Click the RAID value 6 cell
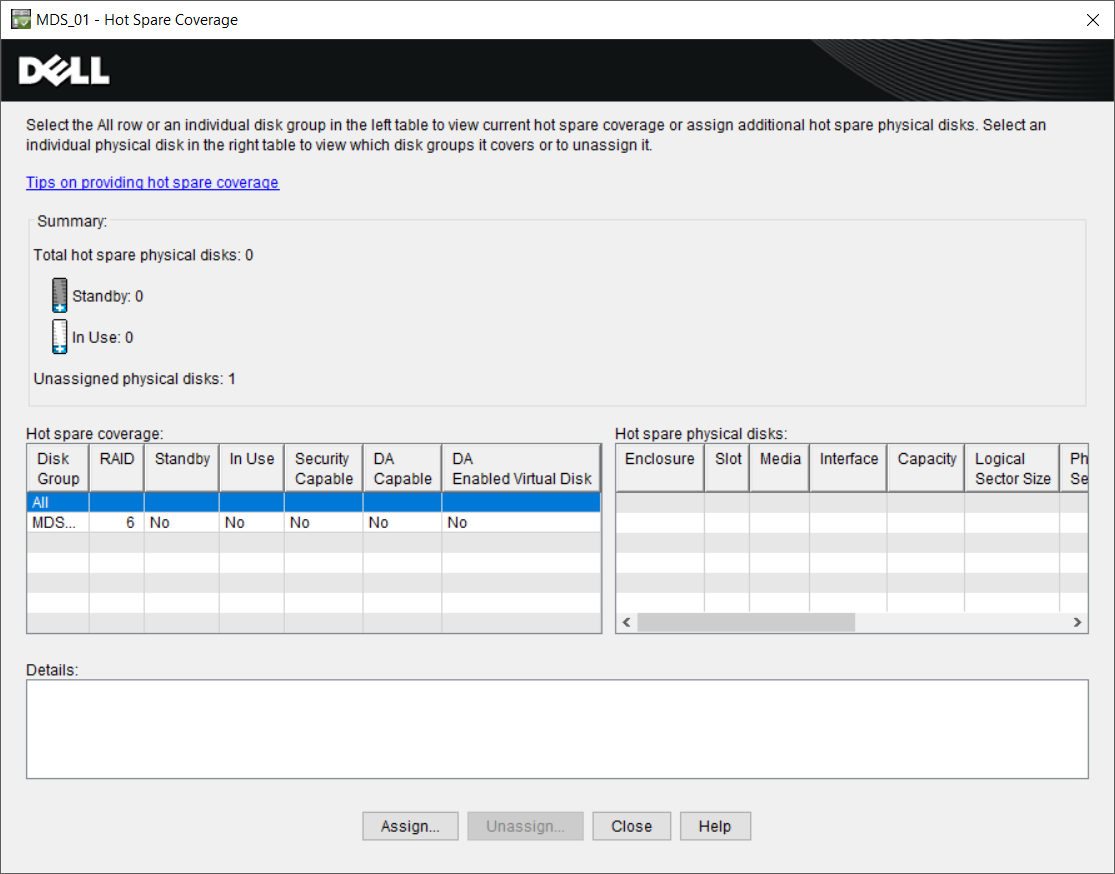Viewport: 1115px width, 874px height. click(117, 523)
